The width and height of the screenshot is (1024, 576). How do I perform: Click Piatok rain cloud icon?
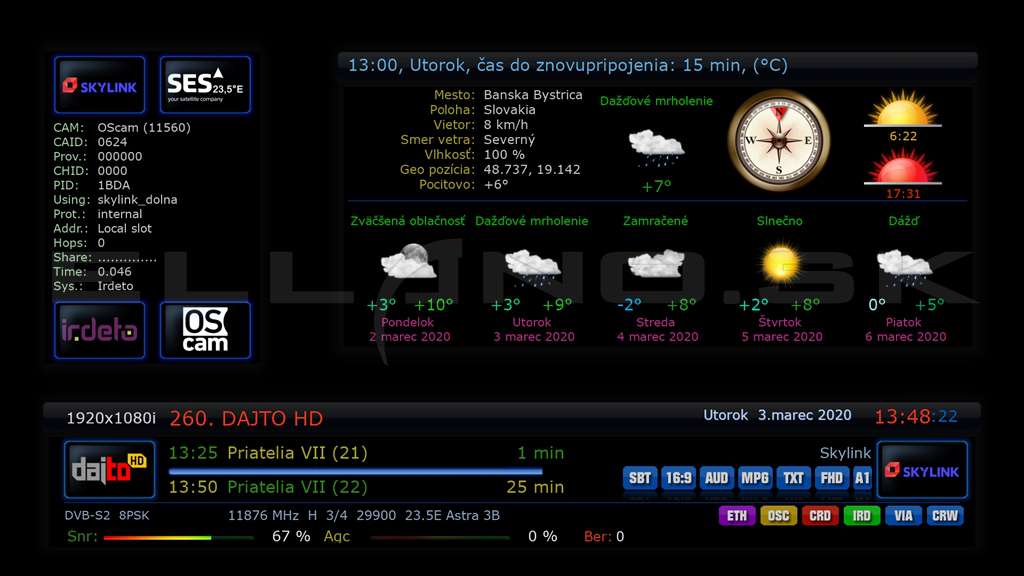(904, 267)
